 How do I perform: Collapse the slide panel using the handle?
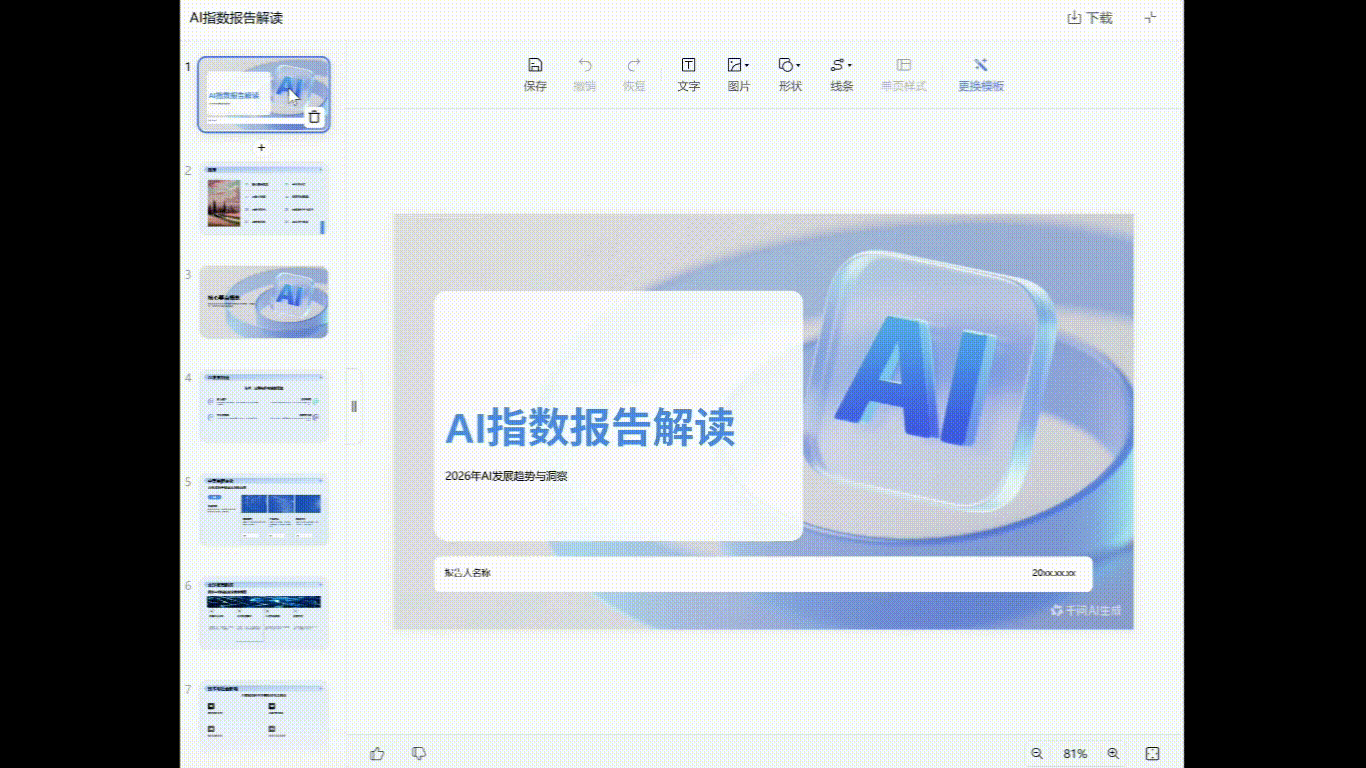[353, 406]
